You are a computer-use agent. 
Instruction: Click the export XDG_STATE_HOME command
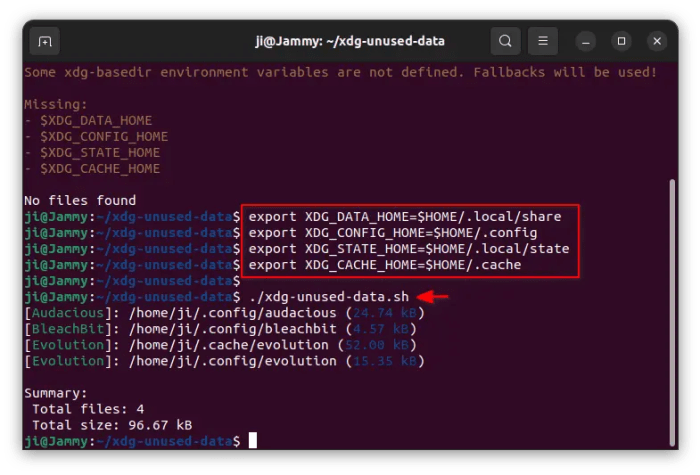tap(409, 249)
